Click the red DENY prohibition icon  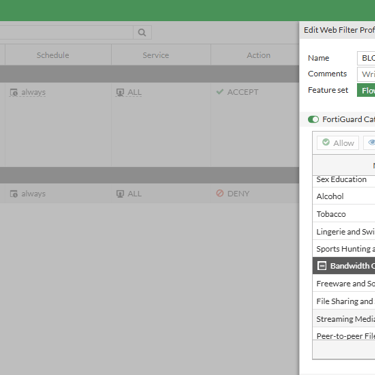tap(220, 193)
